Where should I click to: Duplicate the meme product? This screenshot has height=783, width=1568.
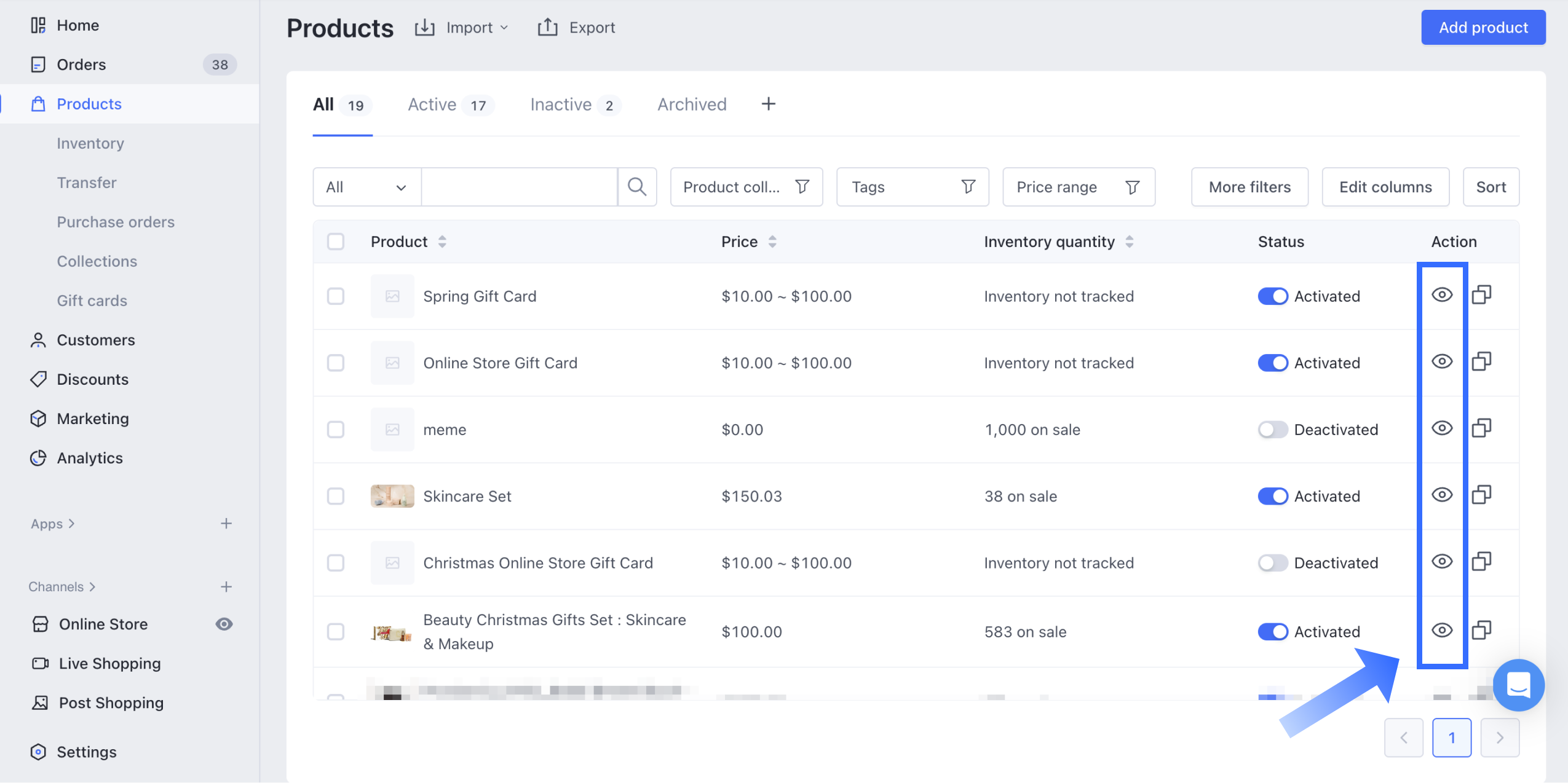(1481, 428)
